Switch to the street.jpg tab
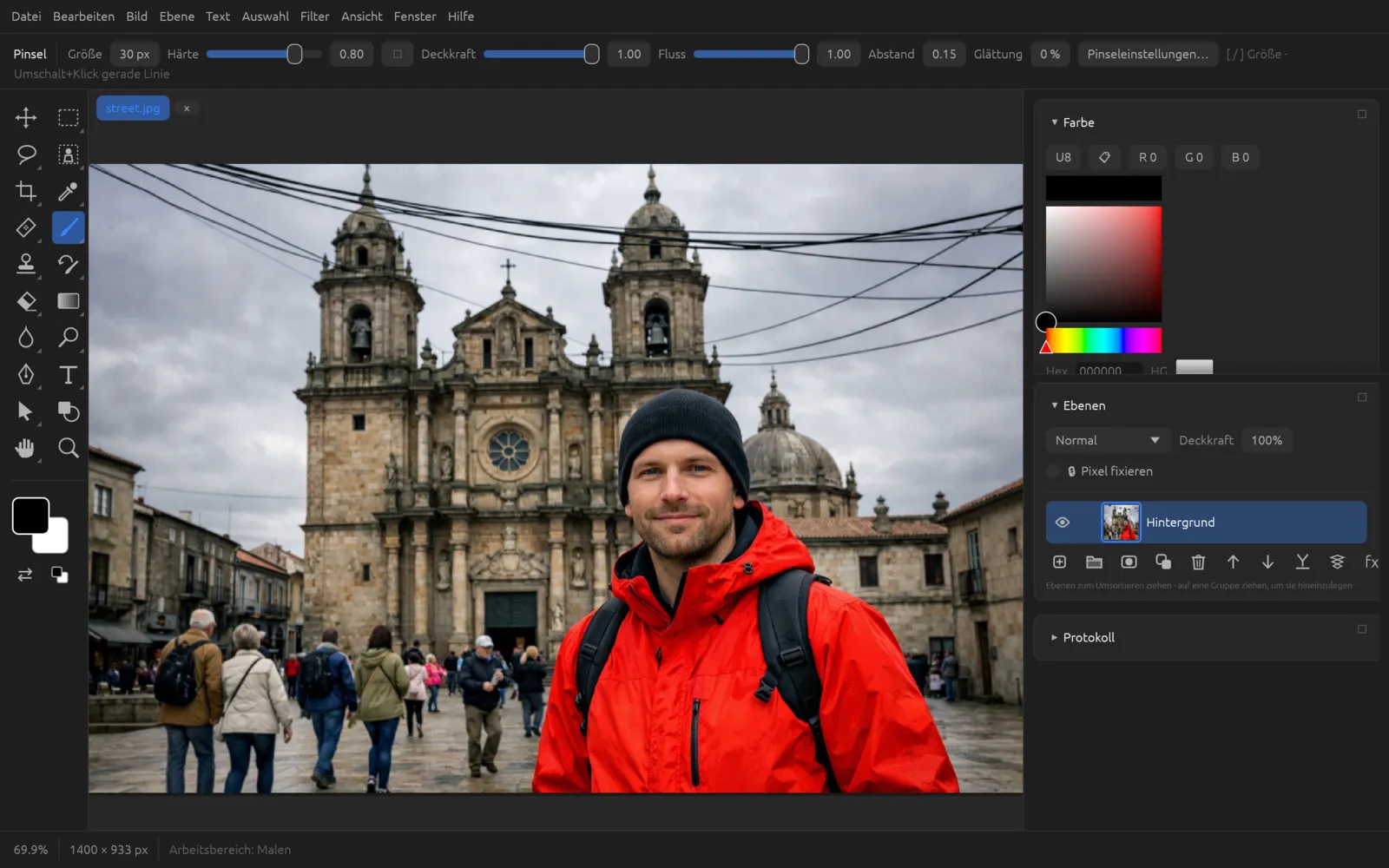The height and width of the screenshot is (868, 1389). pyautogui.click(x=133, y=108)
